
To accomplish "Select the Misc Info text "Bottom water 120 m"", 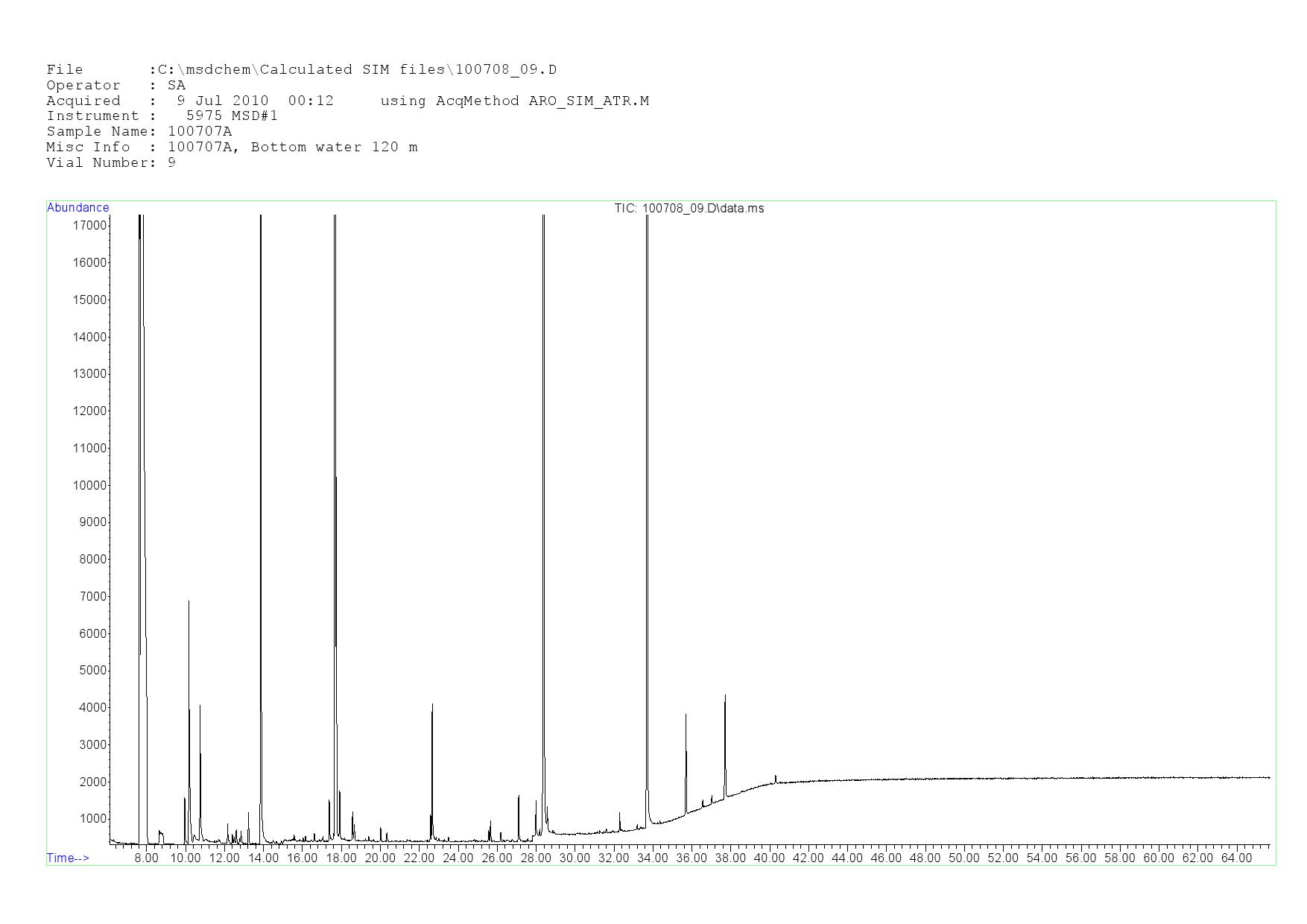I will [334, 148].
